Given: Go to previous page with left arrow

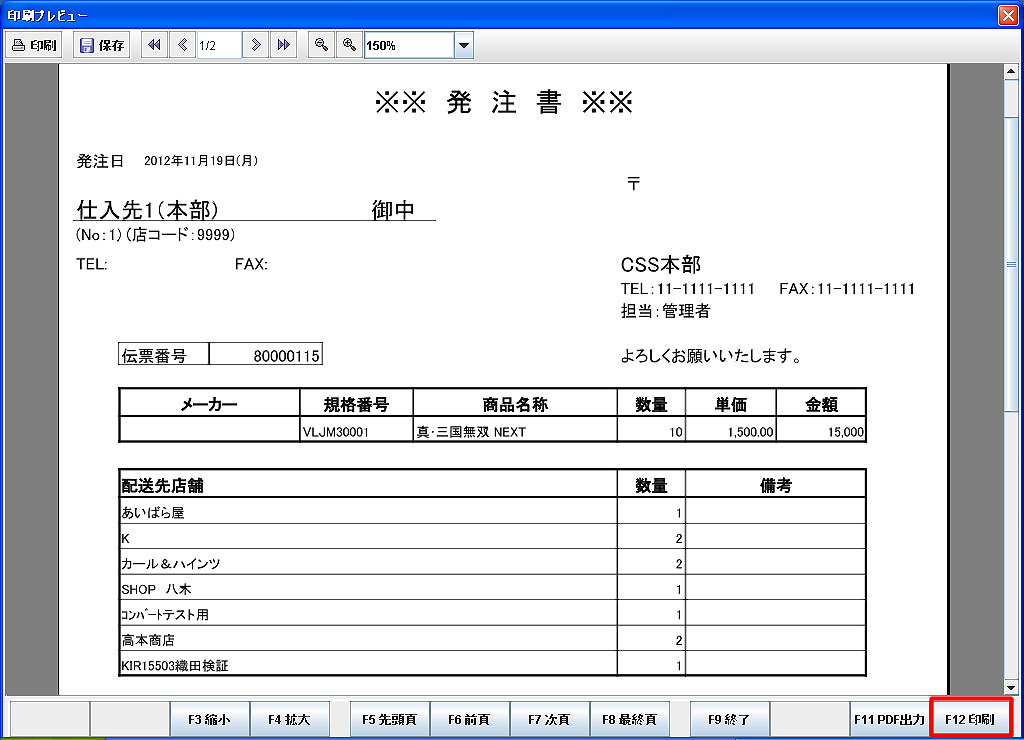Looking at the screenshot, I should [182, 45].
